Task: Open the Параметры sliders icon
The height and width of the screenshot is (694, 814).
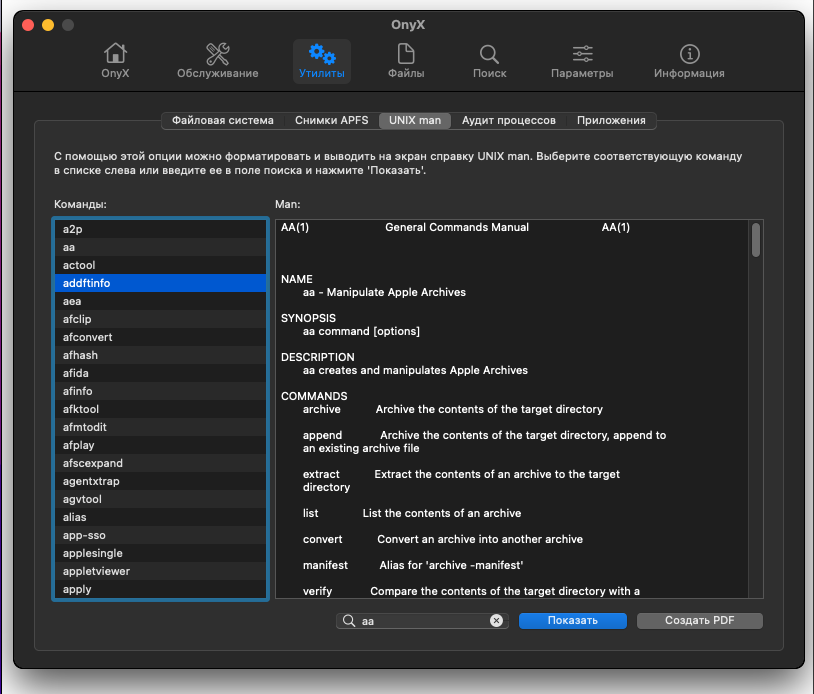Action: coord(582,61)
